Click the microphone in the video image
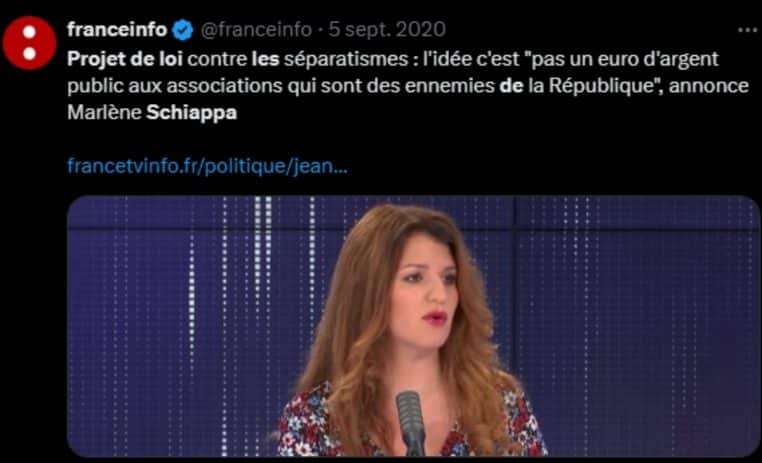Screen dimensions: 762x463 click(x=411, y=422)
